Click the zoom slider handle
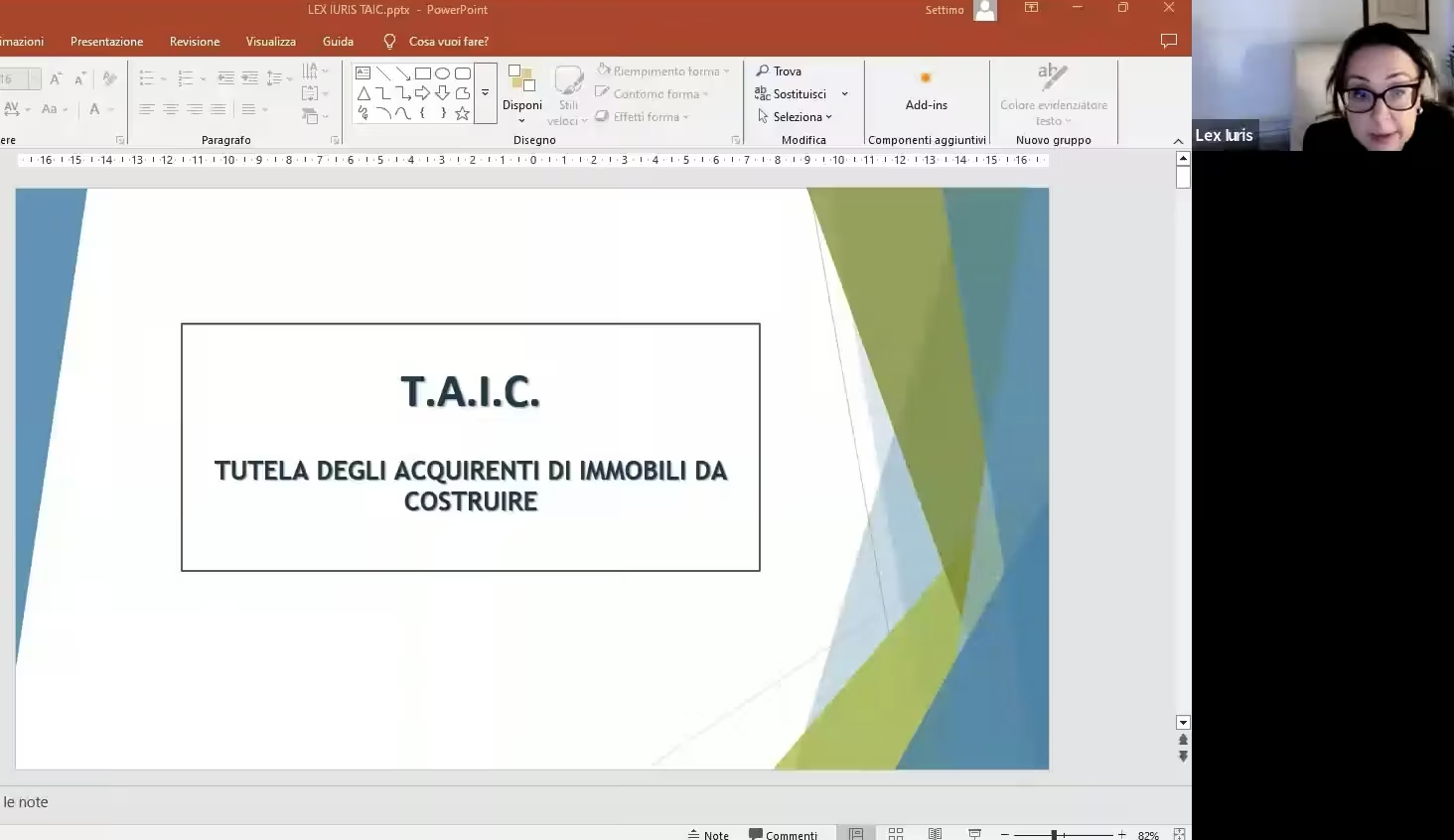 (x=1054, y=835)
